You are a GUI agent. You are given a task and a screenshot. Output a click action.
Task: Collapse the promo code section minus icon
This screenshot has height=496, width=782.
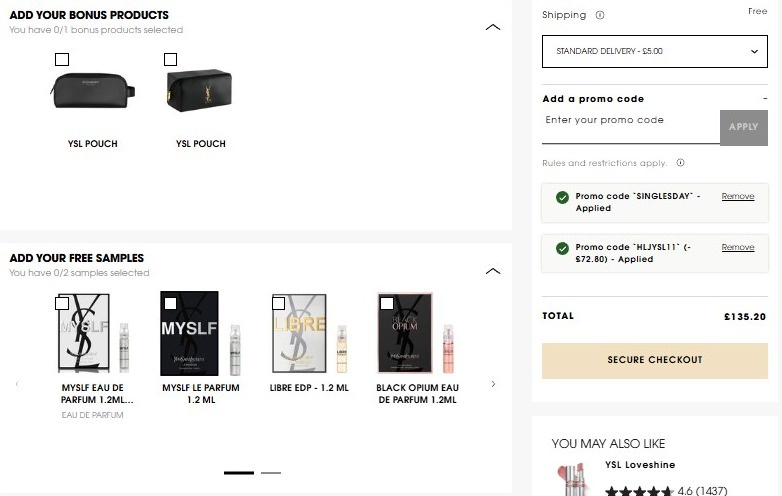[764, 99]
